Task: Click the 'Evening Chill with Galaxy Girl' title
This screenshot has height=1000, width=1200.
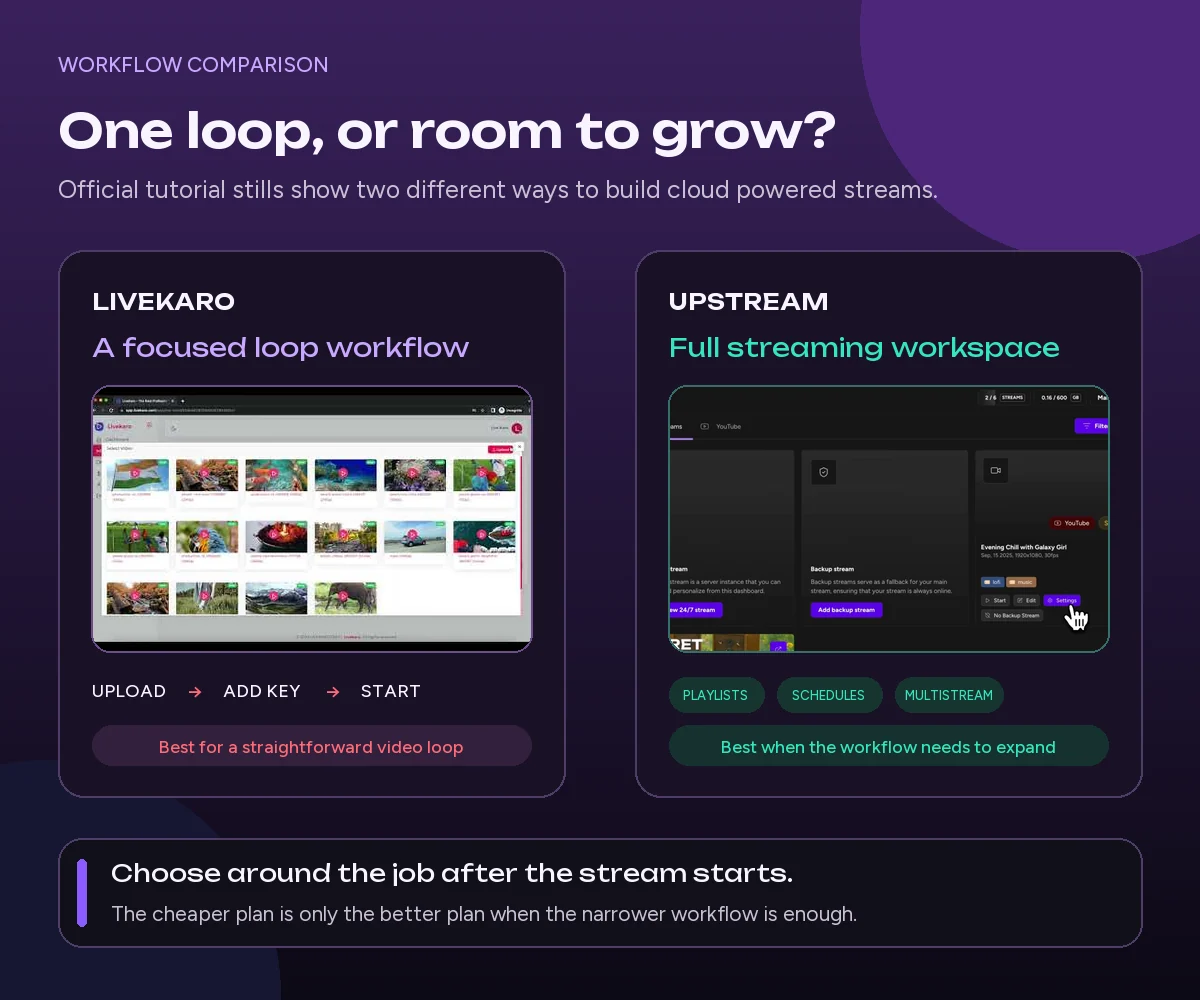Action: point(1023,547)
